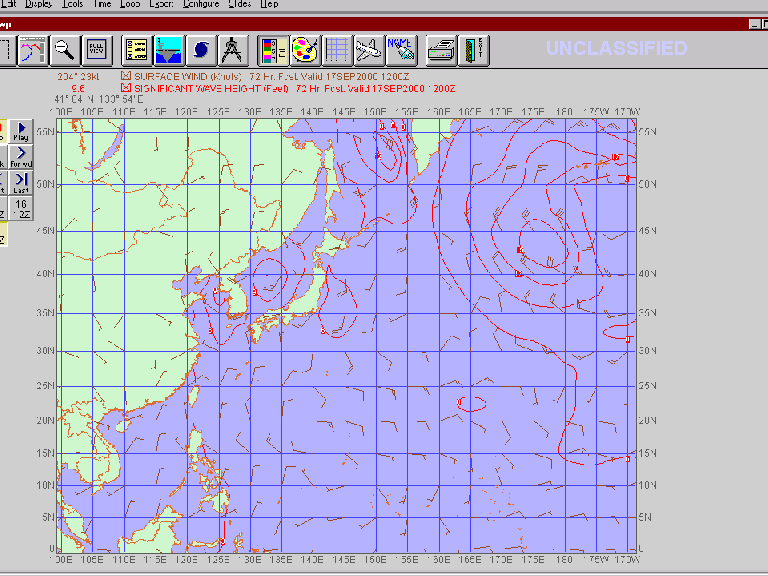Click the 16 12Z time step button
Viewport: 768px width, 576px height.
point(21,208)
